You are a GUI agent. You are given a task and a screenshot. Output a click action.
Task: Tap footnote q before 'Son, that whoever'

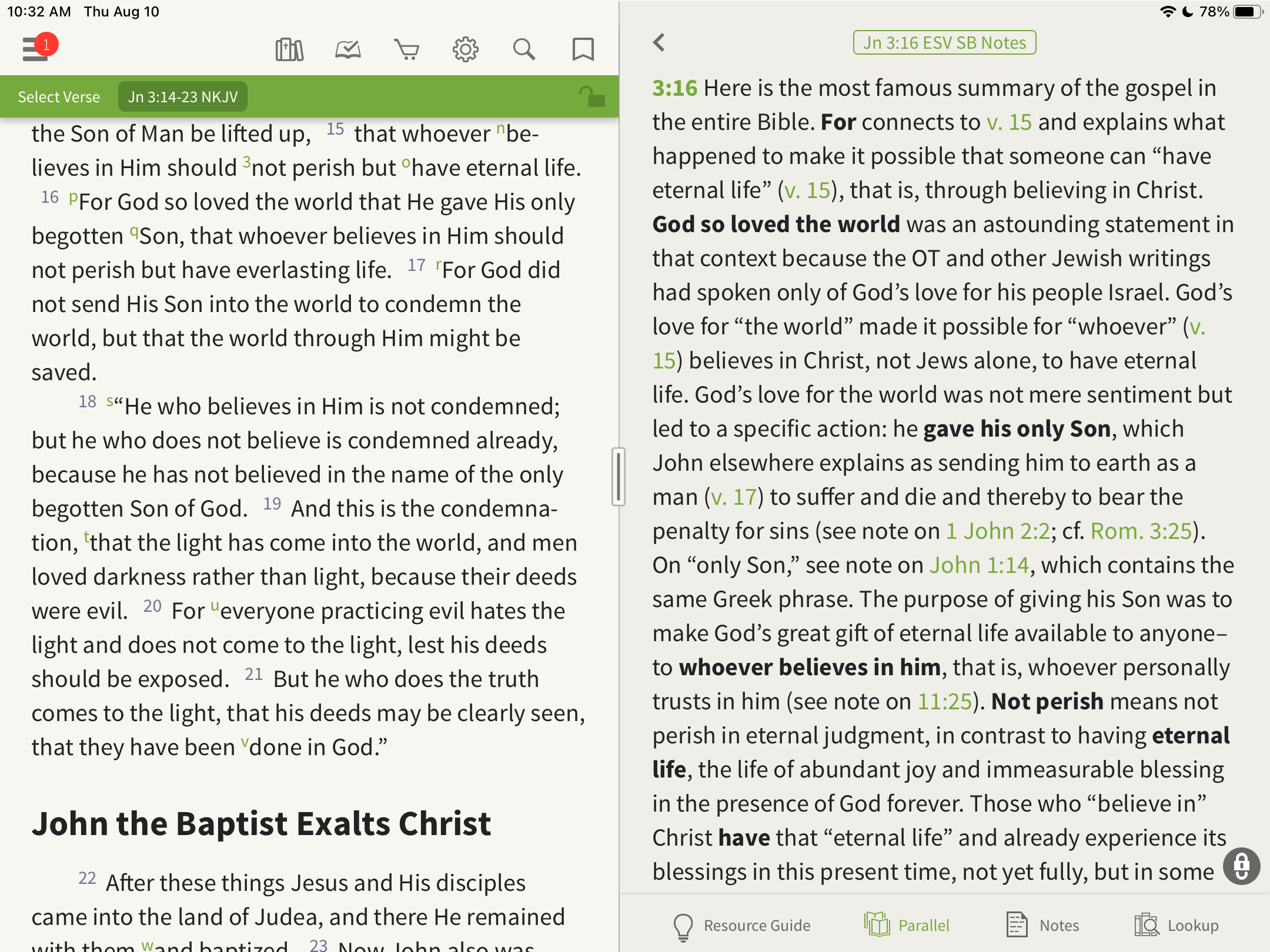pyautogui.click(x=134, y=232)
